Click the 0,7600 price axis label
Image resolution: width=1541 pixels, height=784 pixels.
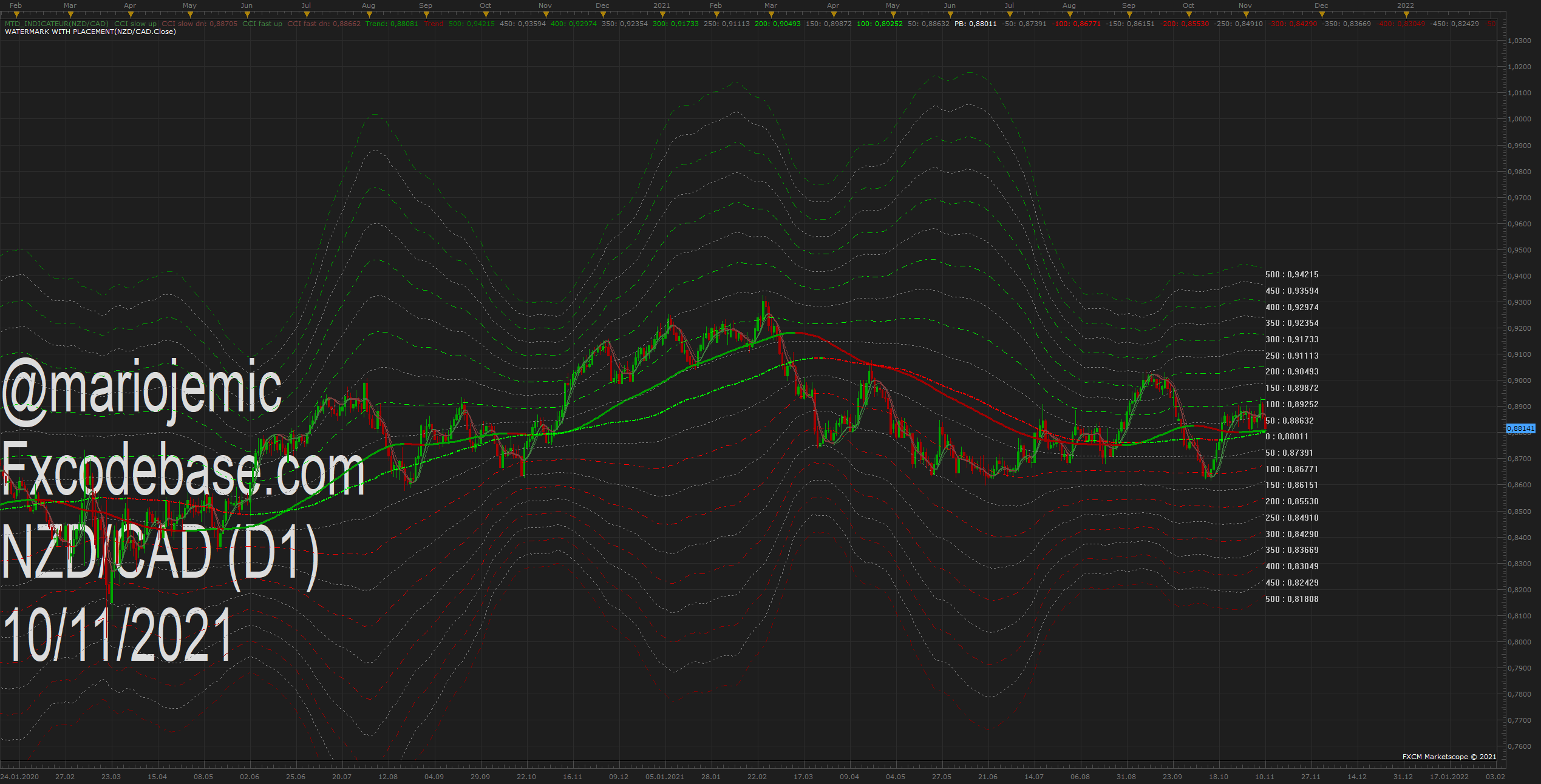(1520, 747)
